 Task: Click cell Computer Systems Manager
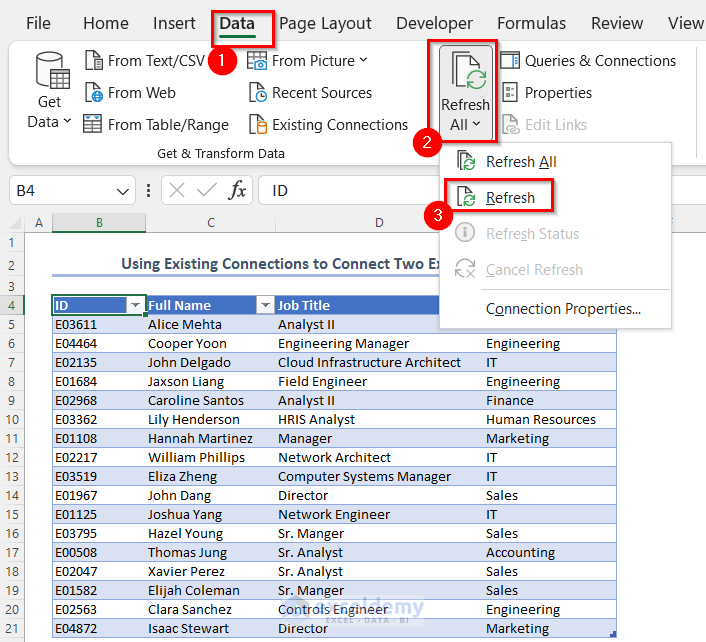379,476
